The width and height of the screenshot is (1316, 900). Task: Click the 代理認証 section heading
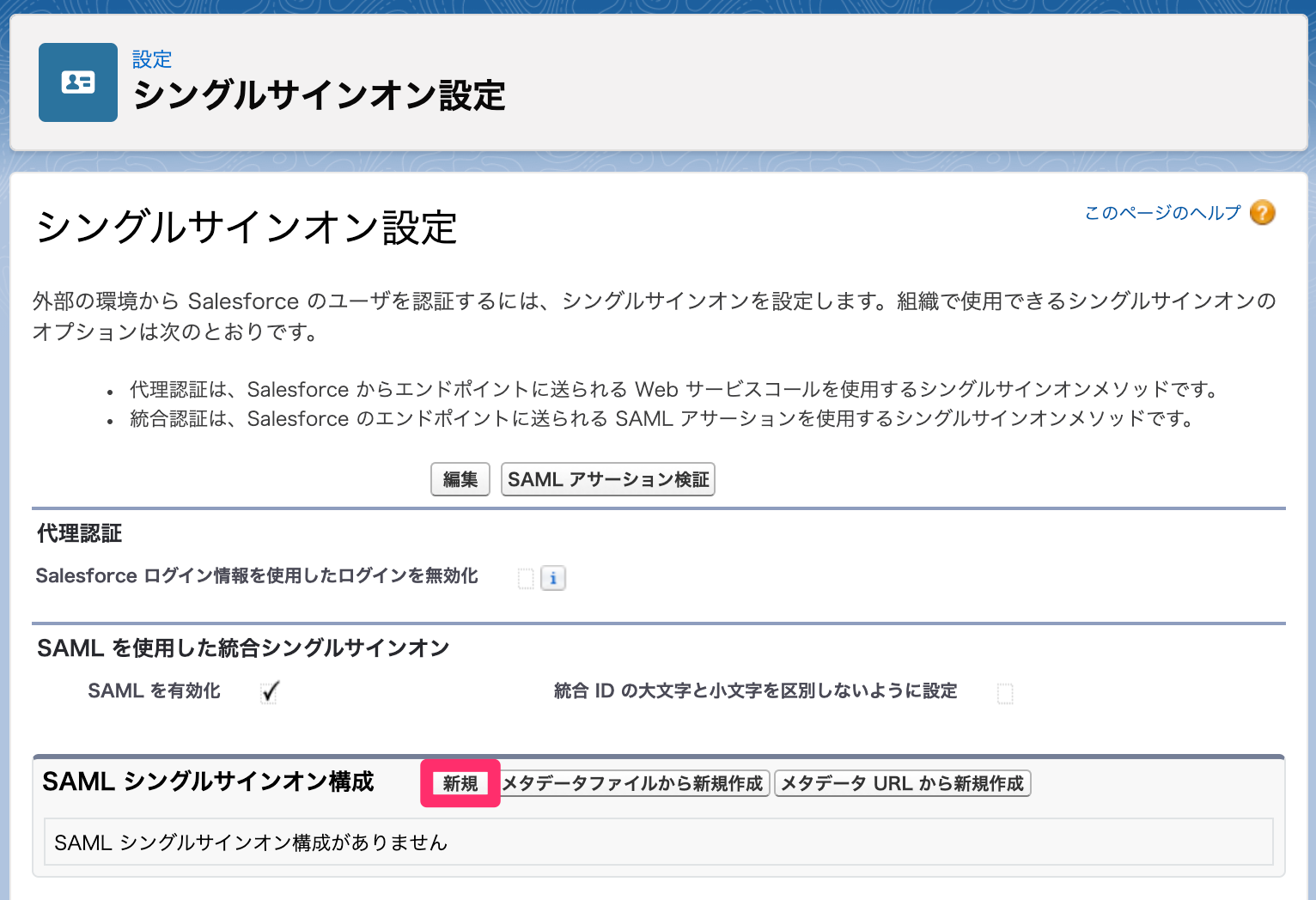(80, 533)
